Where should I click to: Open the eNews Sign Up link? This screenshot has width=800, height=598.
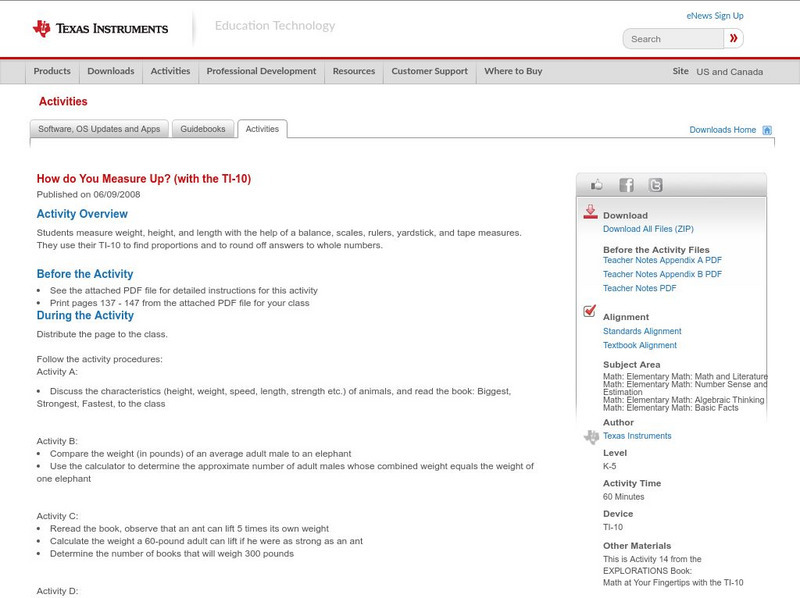(715, 16)
